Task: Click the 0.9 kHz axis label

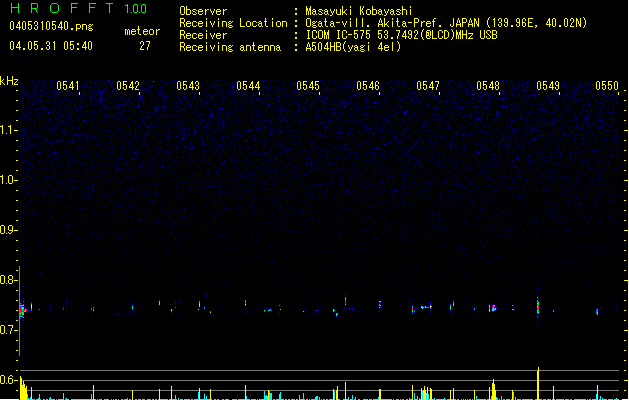Action: click(8, 230)
